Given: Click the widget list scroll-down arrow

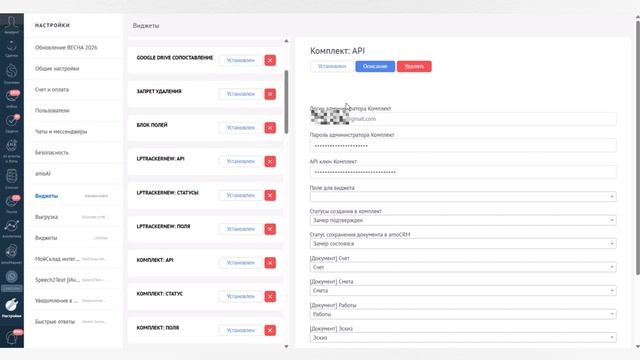Looking at the screenshot, I should pyautogui.click(x=286, y=347).
